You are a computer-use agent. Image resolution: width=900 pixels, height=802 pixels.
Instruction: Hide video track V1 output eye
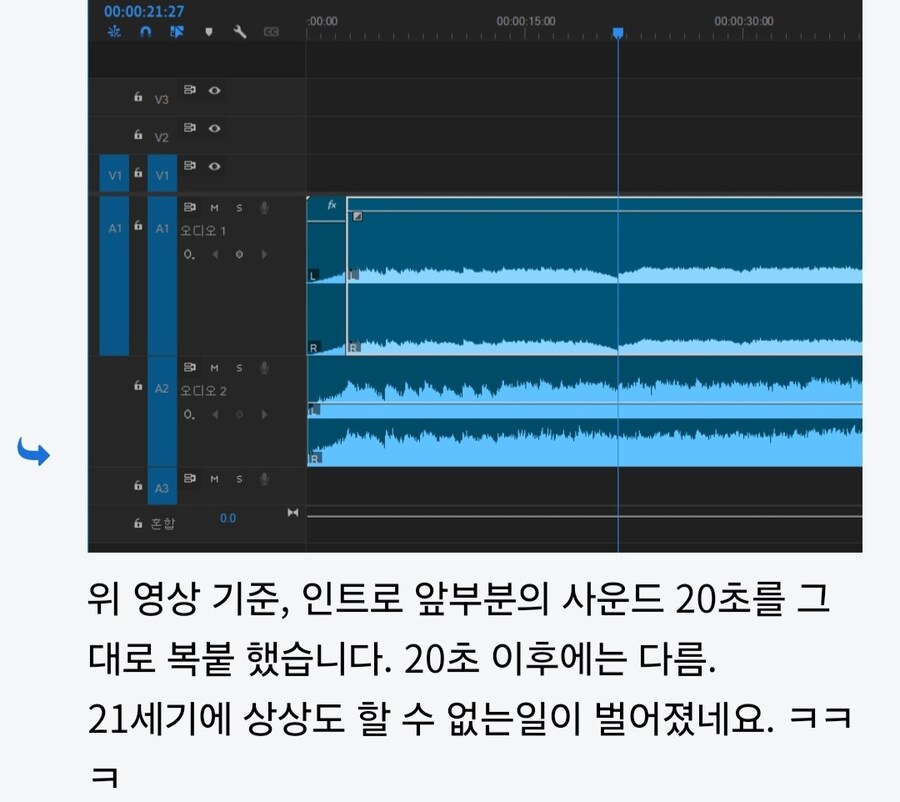click(215, 166)
